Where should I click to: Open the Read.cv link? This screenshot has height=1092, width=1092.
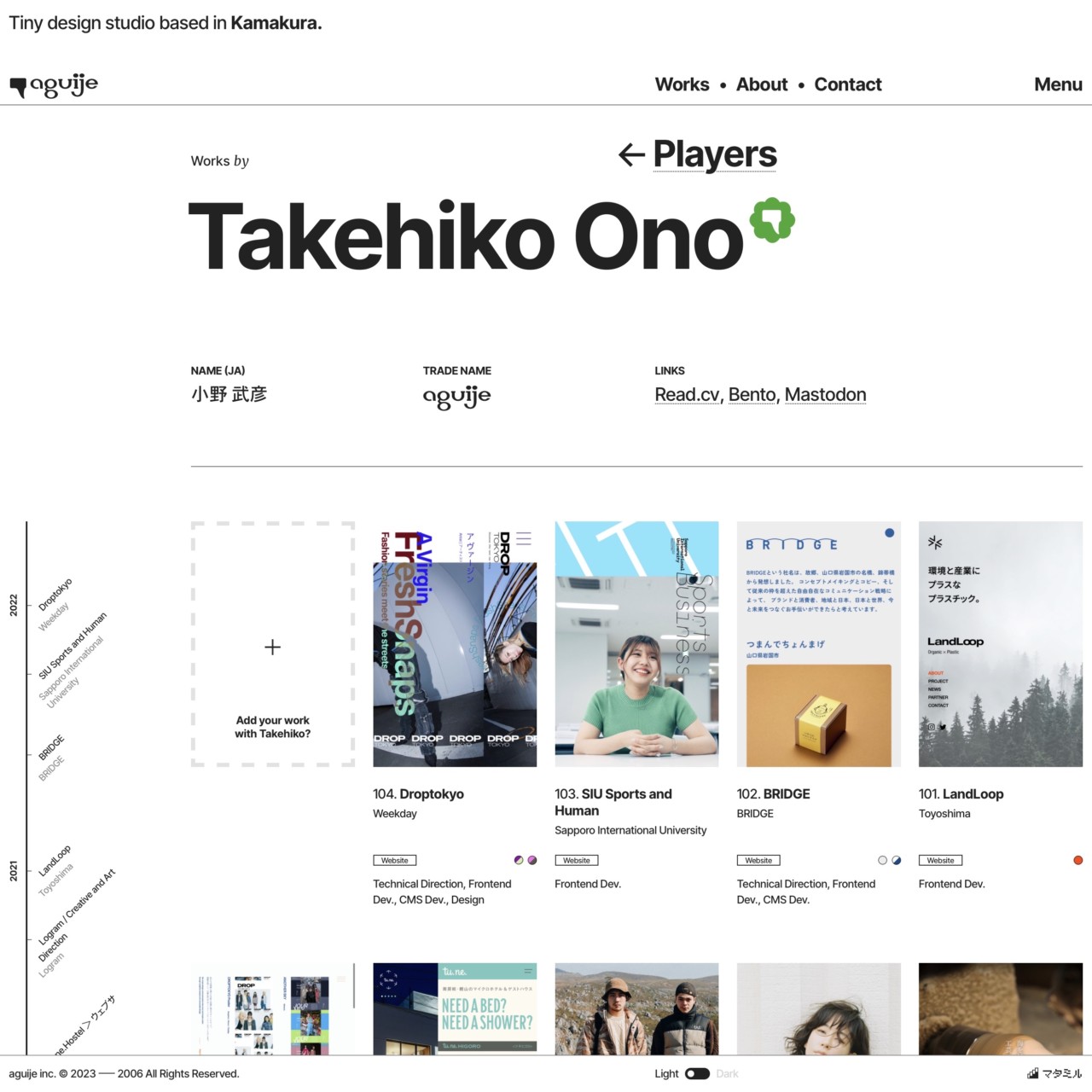[x=687, y=395]
